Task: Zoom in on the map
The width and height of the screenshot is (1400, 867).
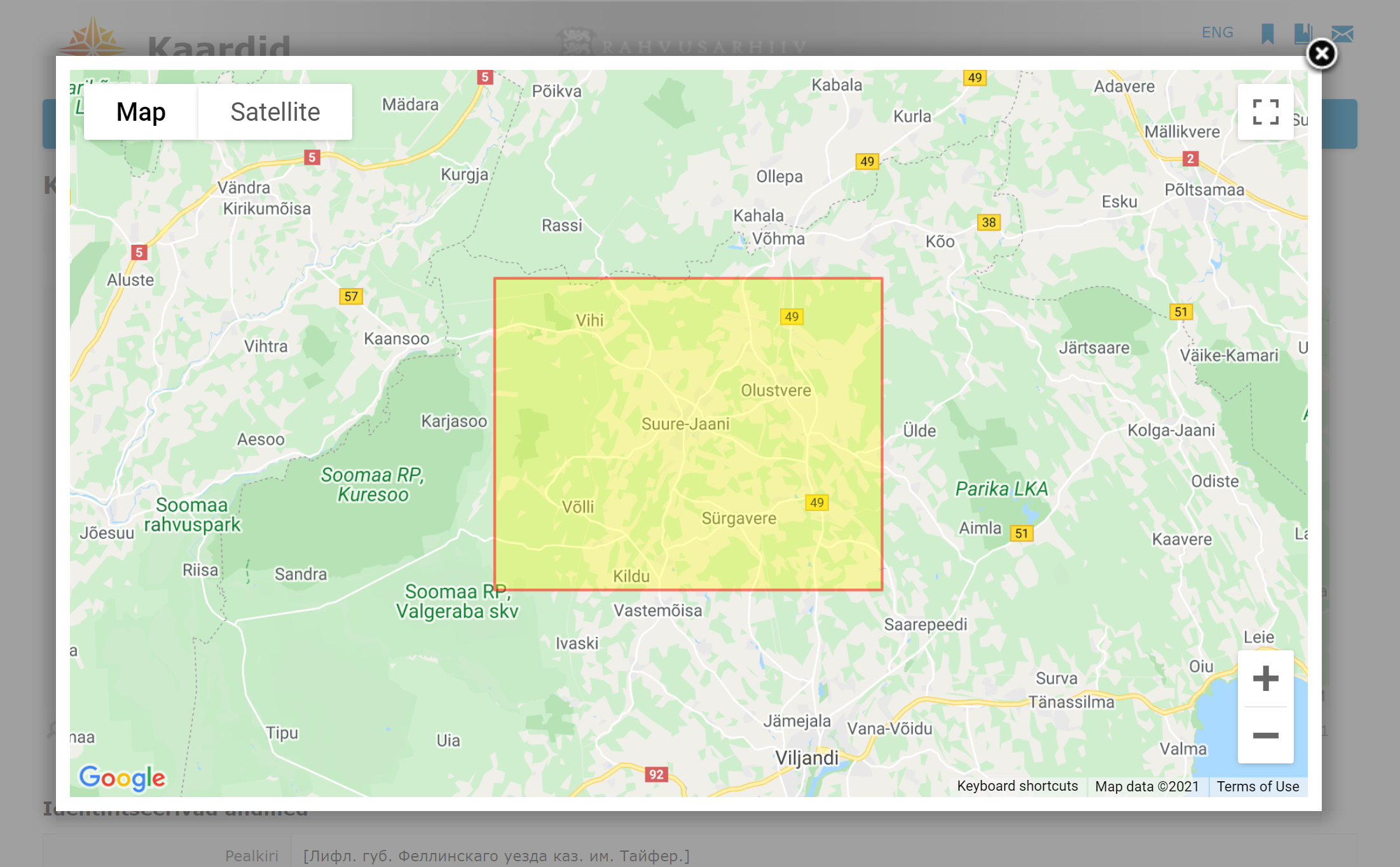Action: pyautogui.click(x=1265, y=678)
